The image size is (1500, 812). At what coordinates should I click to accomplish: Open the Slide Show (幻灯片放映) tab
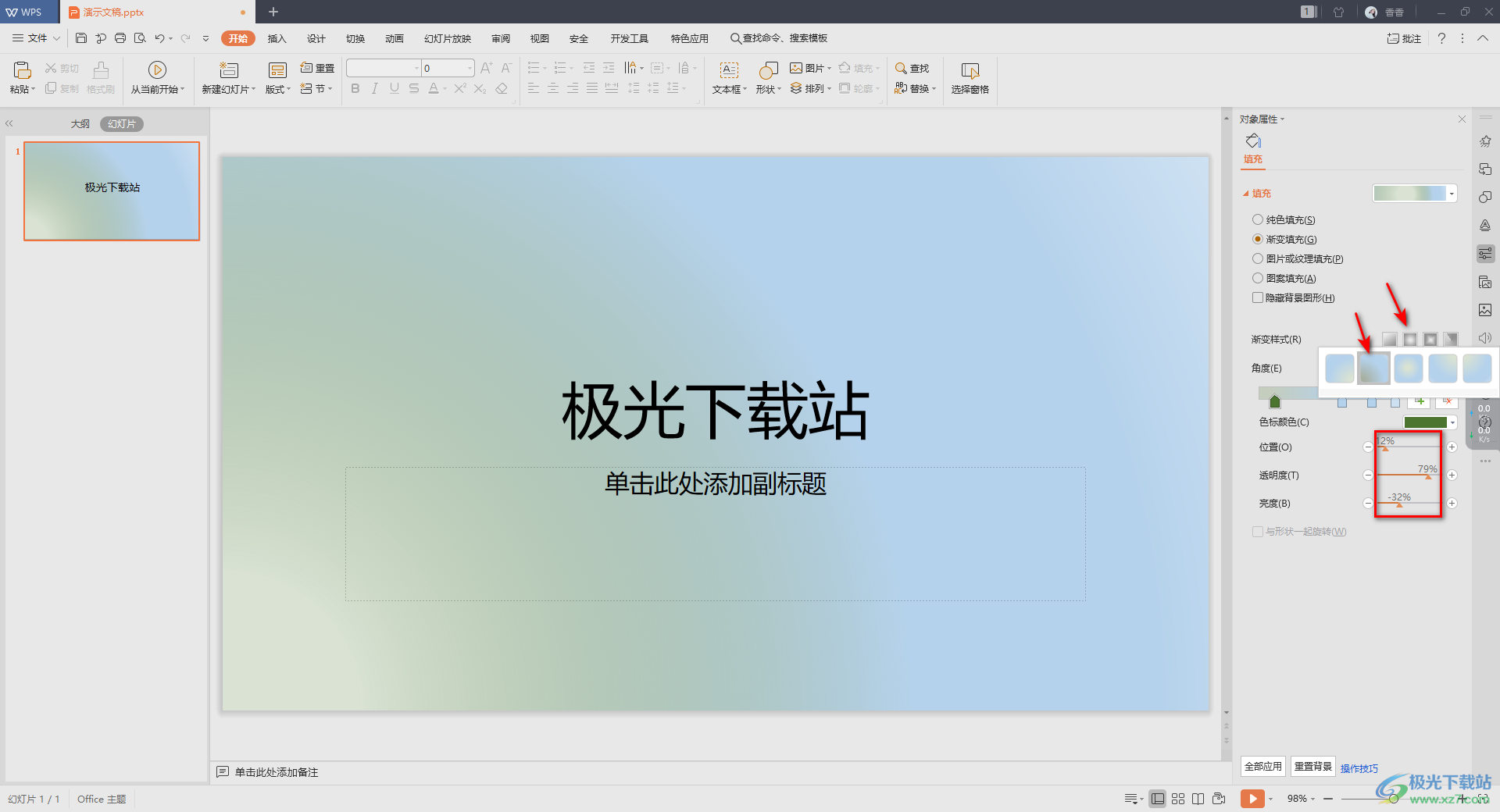(x=448, y=38)
